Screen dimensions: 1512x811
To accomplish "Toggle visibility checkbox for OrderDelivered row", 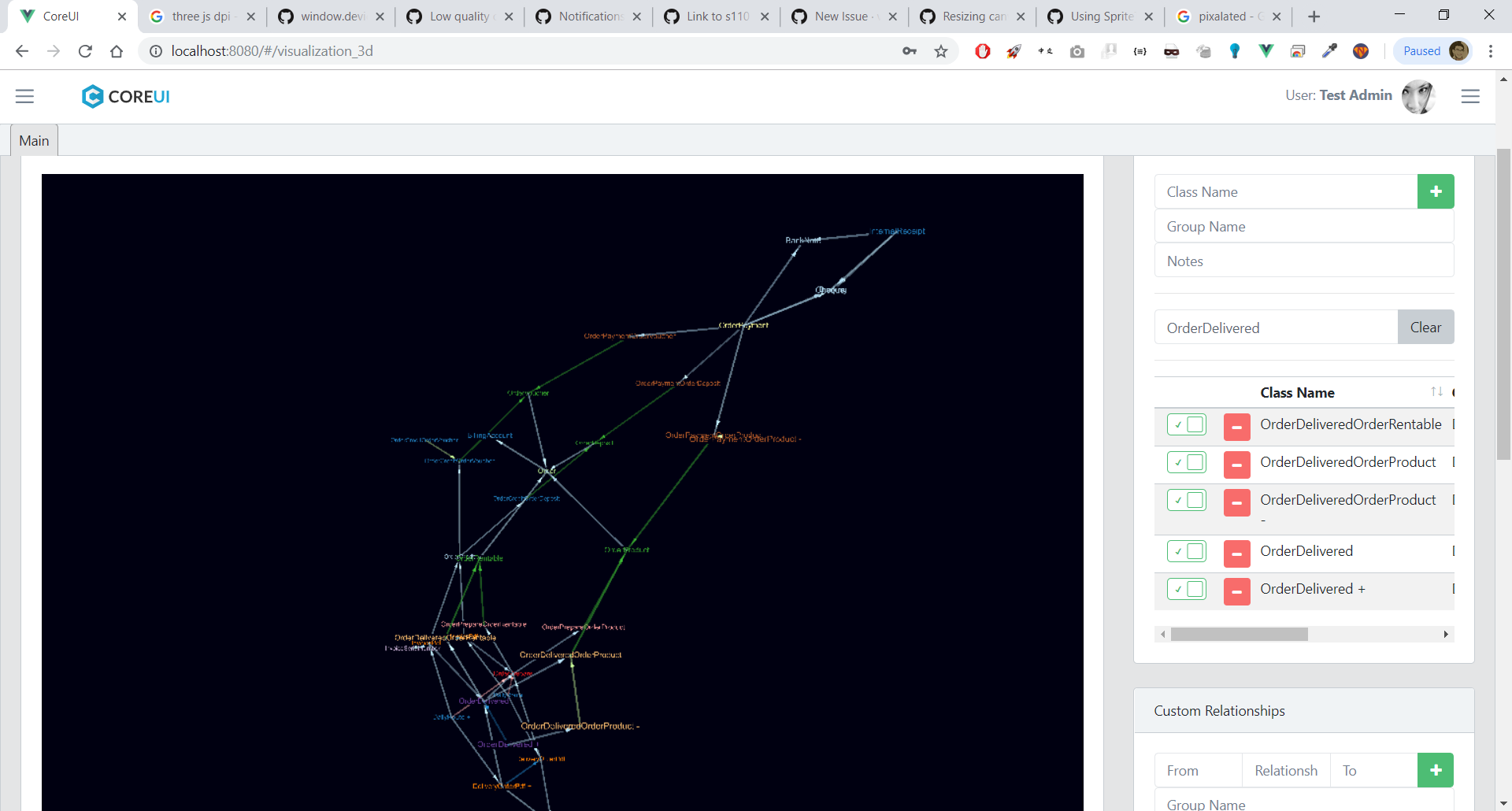I will point(1187,551).
